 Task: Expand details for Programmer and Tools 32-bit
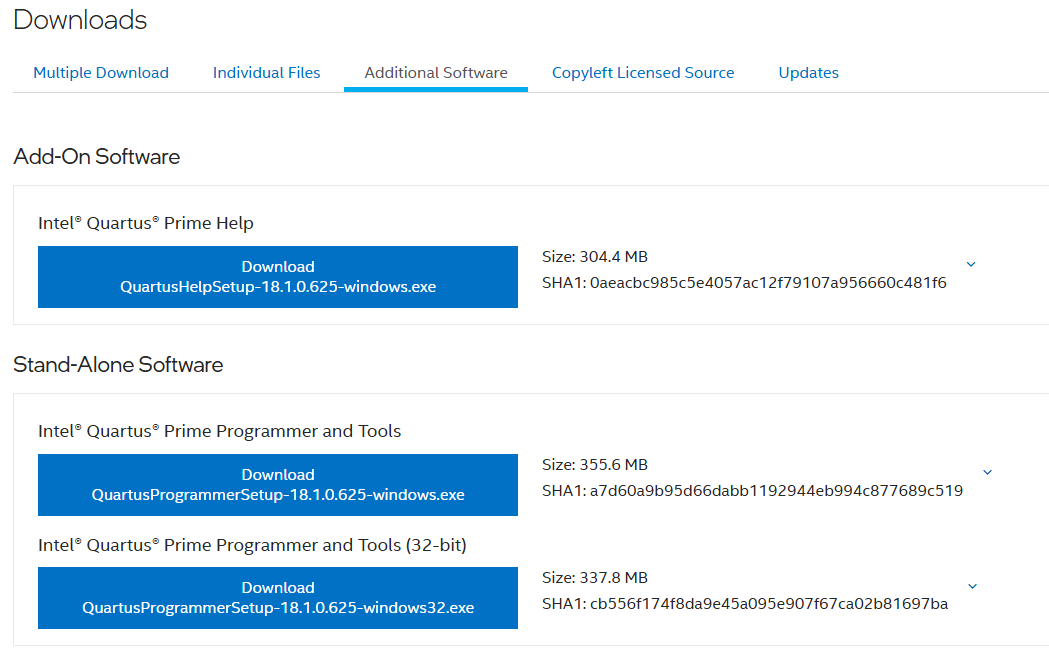coord(973,586)
